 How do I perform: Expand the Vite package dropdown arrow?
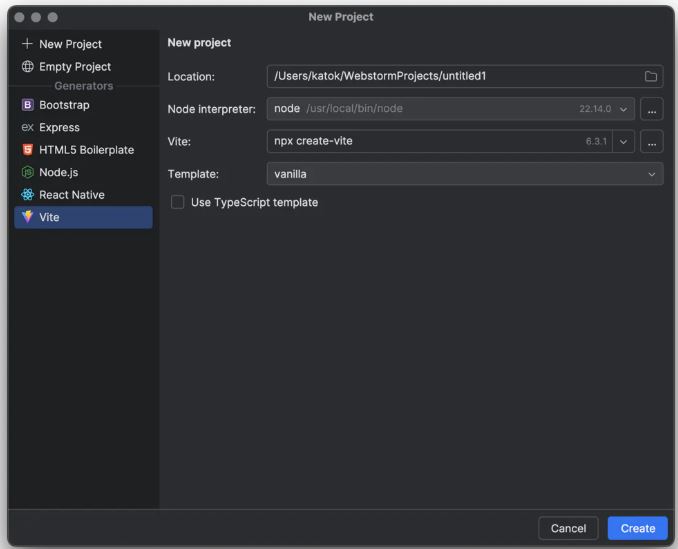(623, 142)
